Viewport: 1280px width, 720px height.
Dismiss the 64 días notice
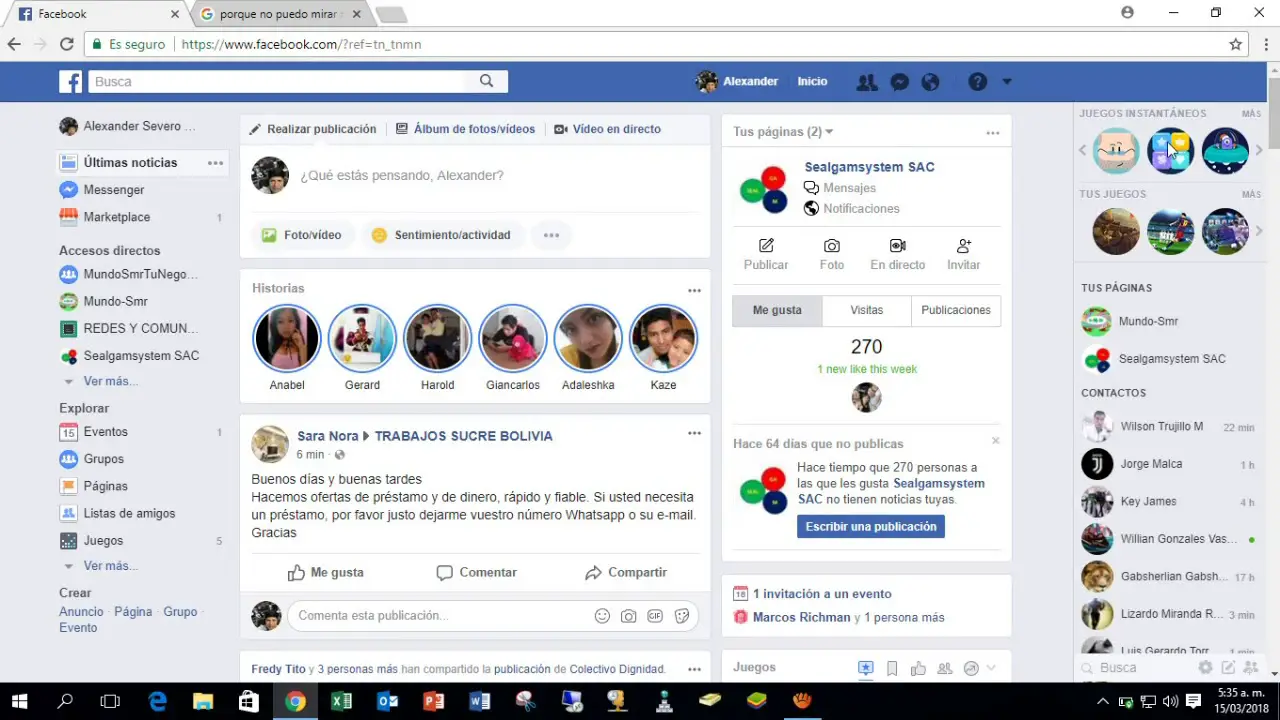coord(995,441)
